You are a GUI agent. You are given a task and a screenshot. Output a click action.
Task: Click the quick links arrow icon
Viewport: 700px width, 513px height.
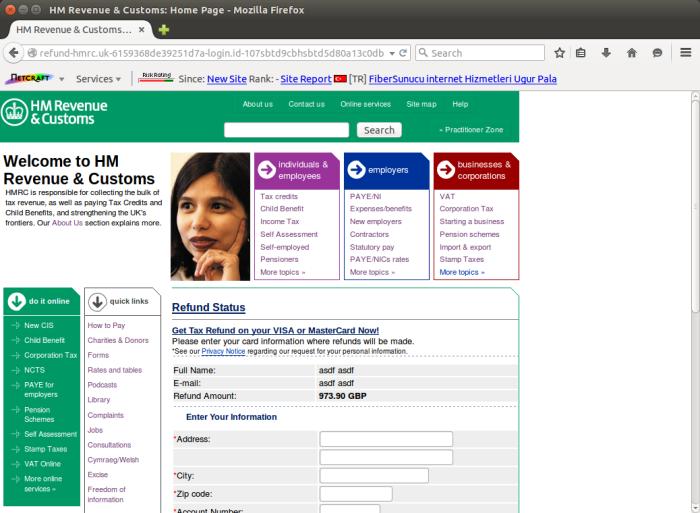coord(97,302)
